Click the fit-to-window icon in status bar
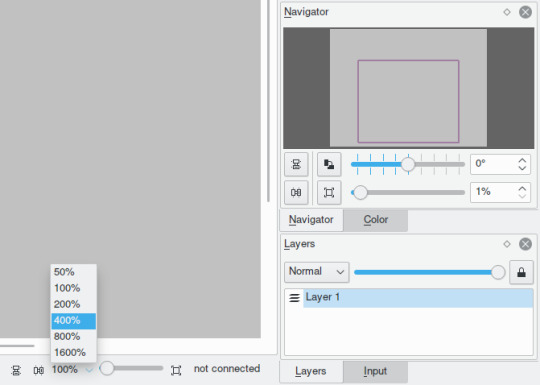 [176, 371]
